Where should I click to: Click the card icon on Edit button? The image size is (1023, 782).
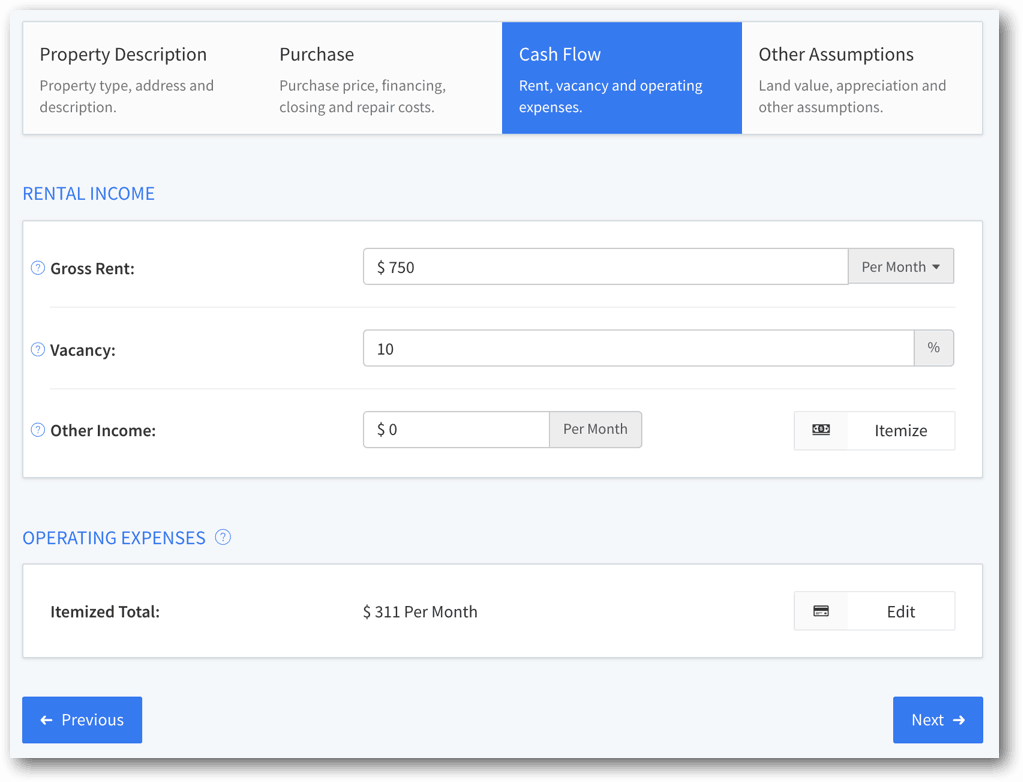click(x=821, y=610)
